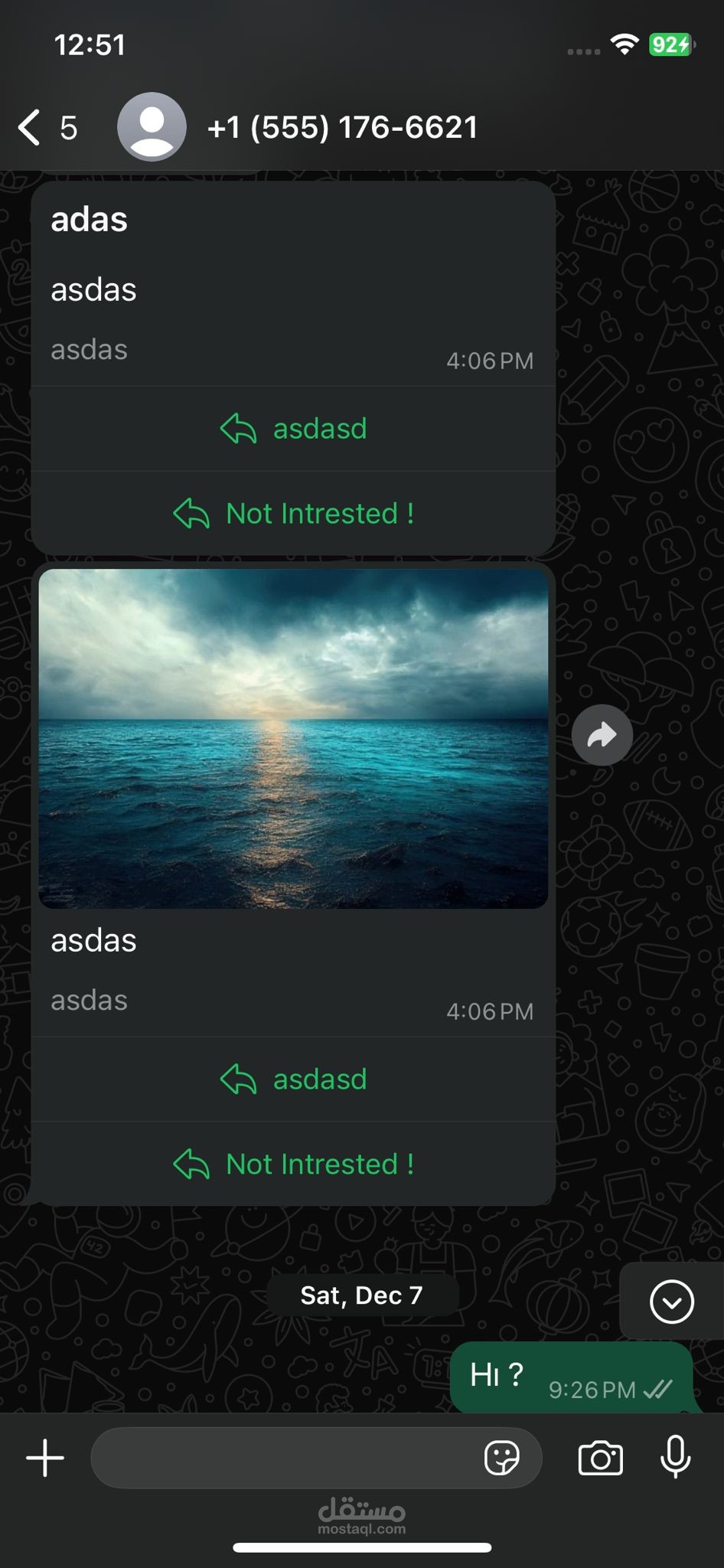Tap the 'Sat, Dec 7' date label
724x1568 pixels.
pos(362,1295)
